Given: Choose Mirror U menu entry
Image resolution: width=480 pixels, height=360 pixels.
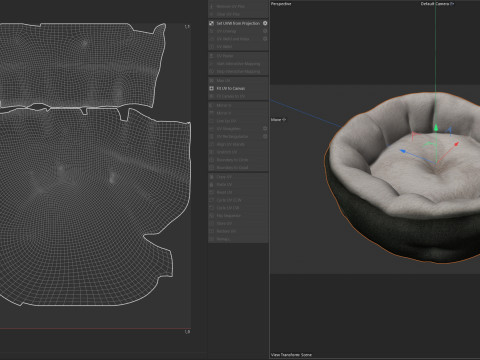Looking at the screenshot, I should tap(238, 105).
